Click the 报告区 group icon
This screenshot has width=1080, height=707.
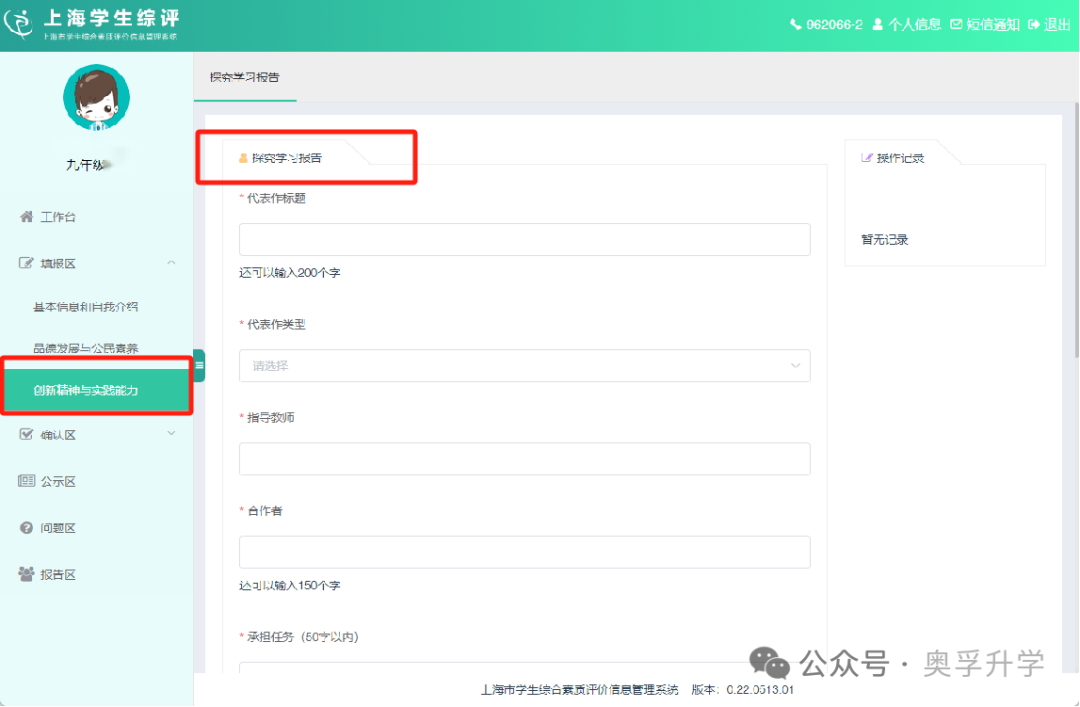(27, 574)
